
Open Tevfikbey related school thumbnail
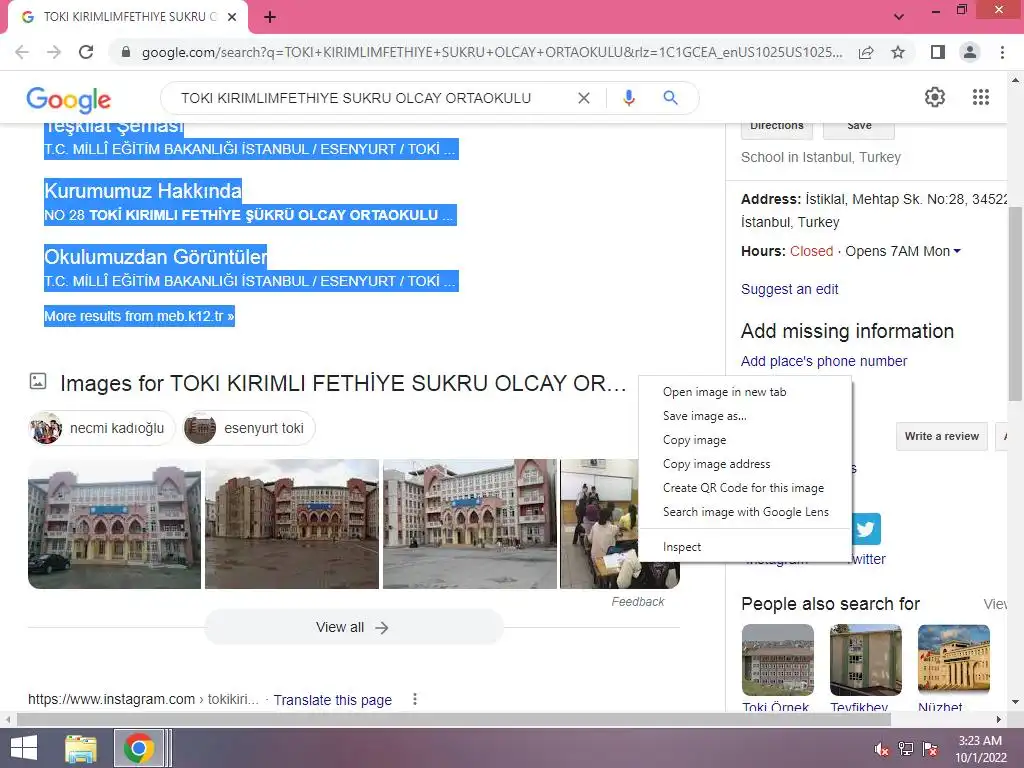coord(865,660)
